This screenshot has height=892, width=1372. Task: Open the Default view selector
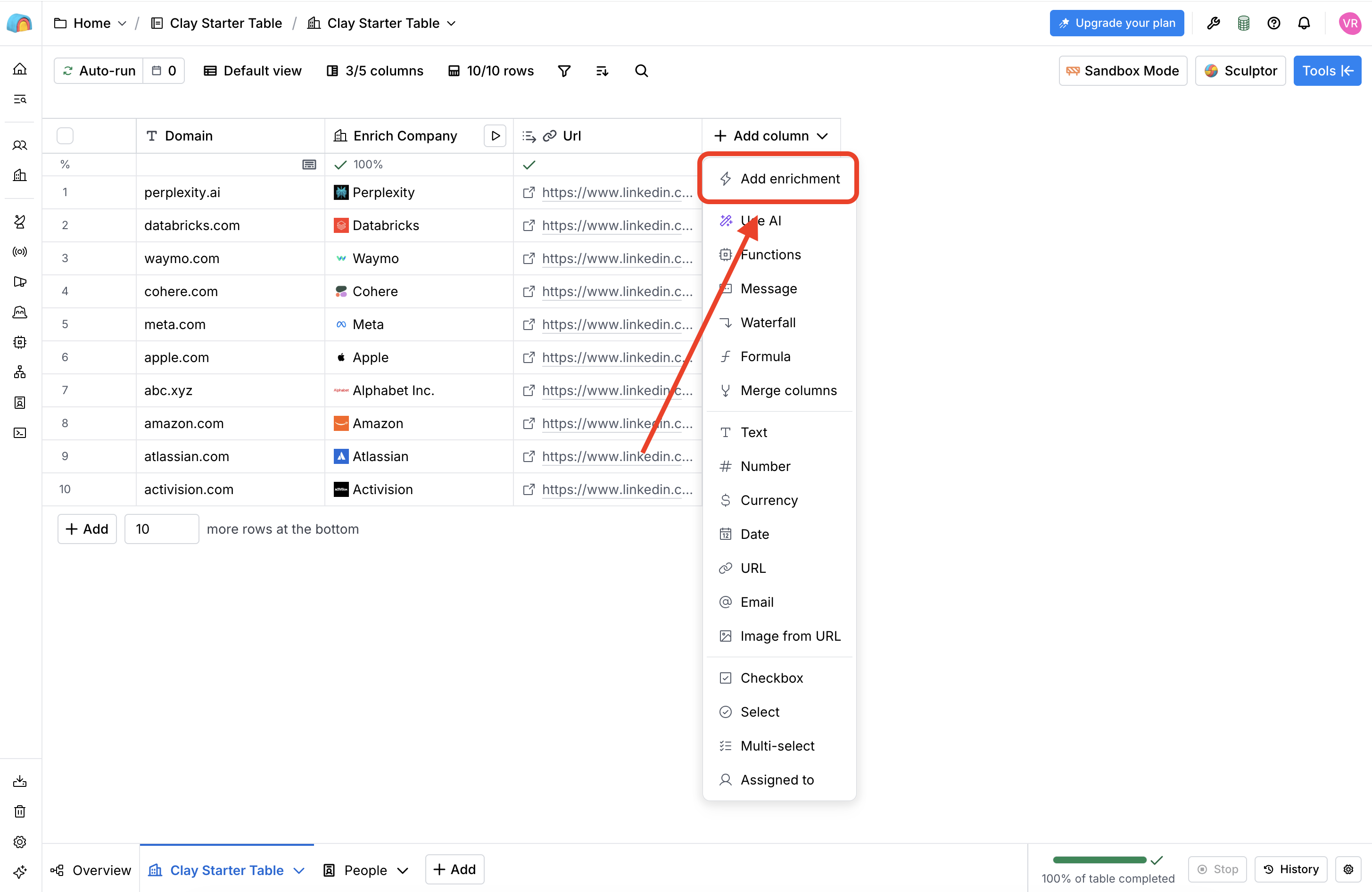pyautogui.click(x=253, y=71)
